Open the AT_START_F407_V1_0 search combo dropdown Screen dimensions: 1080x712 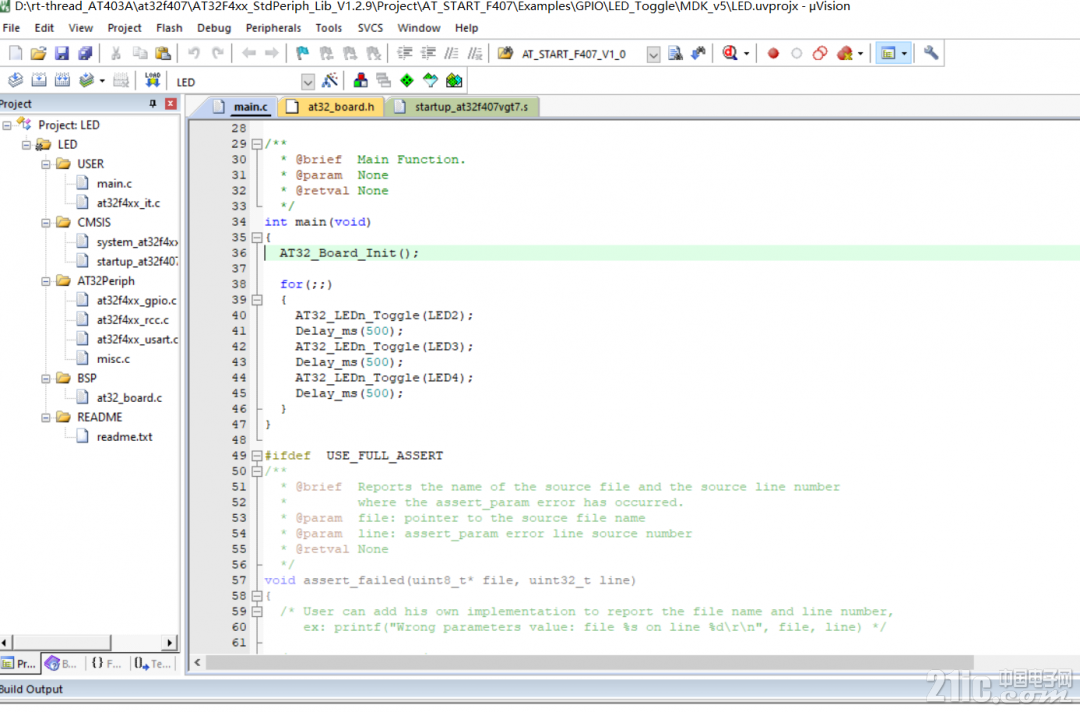click(x=653, y=54)
